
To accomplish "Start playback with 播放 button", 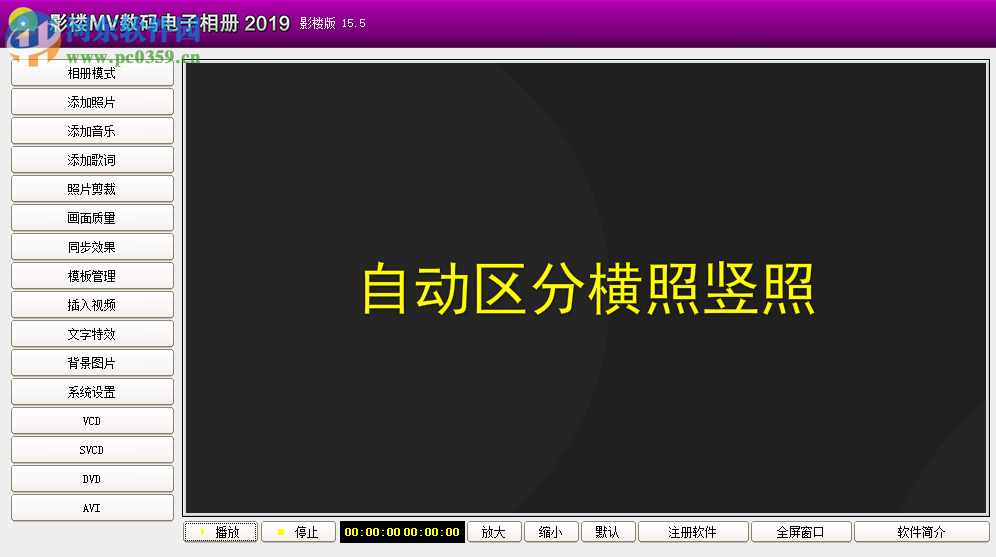I will click(220, 532).
